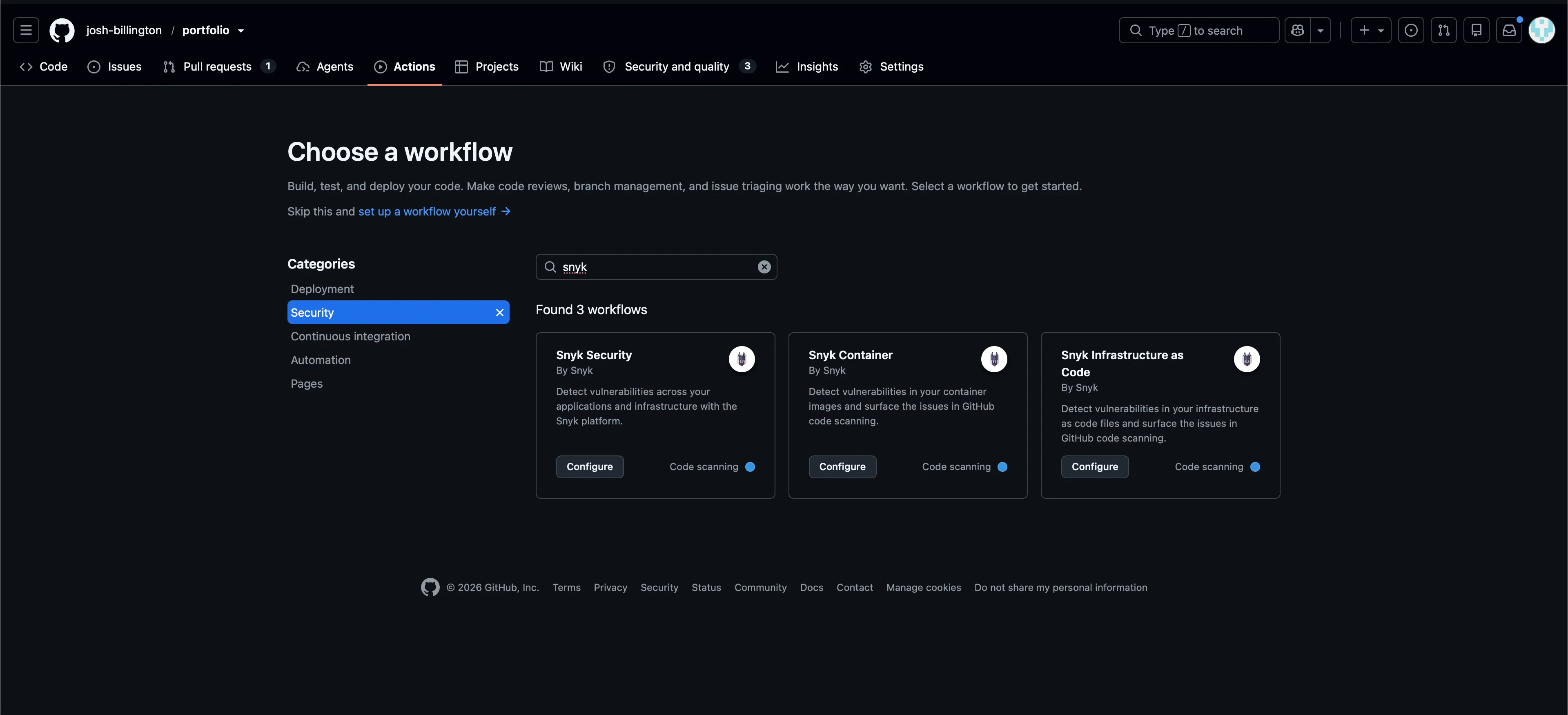Open the Pull requests tab

218,67
